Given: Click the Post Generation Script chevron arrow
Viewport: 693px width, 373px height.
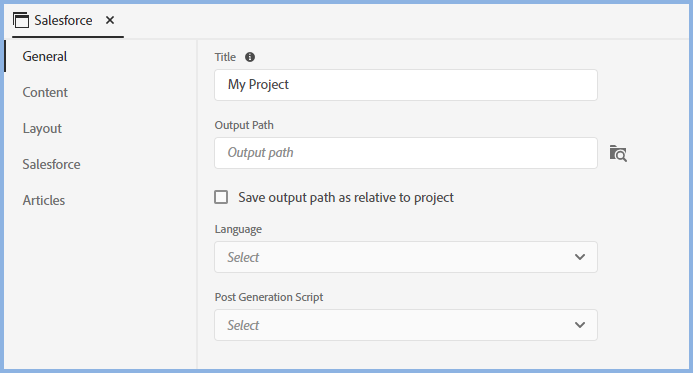Looking at the screenshot, I should [580, 325].
